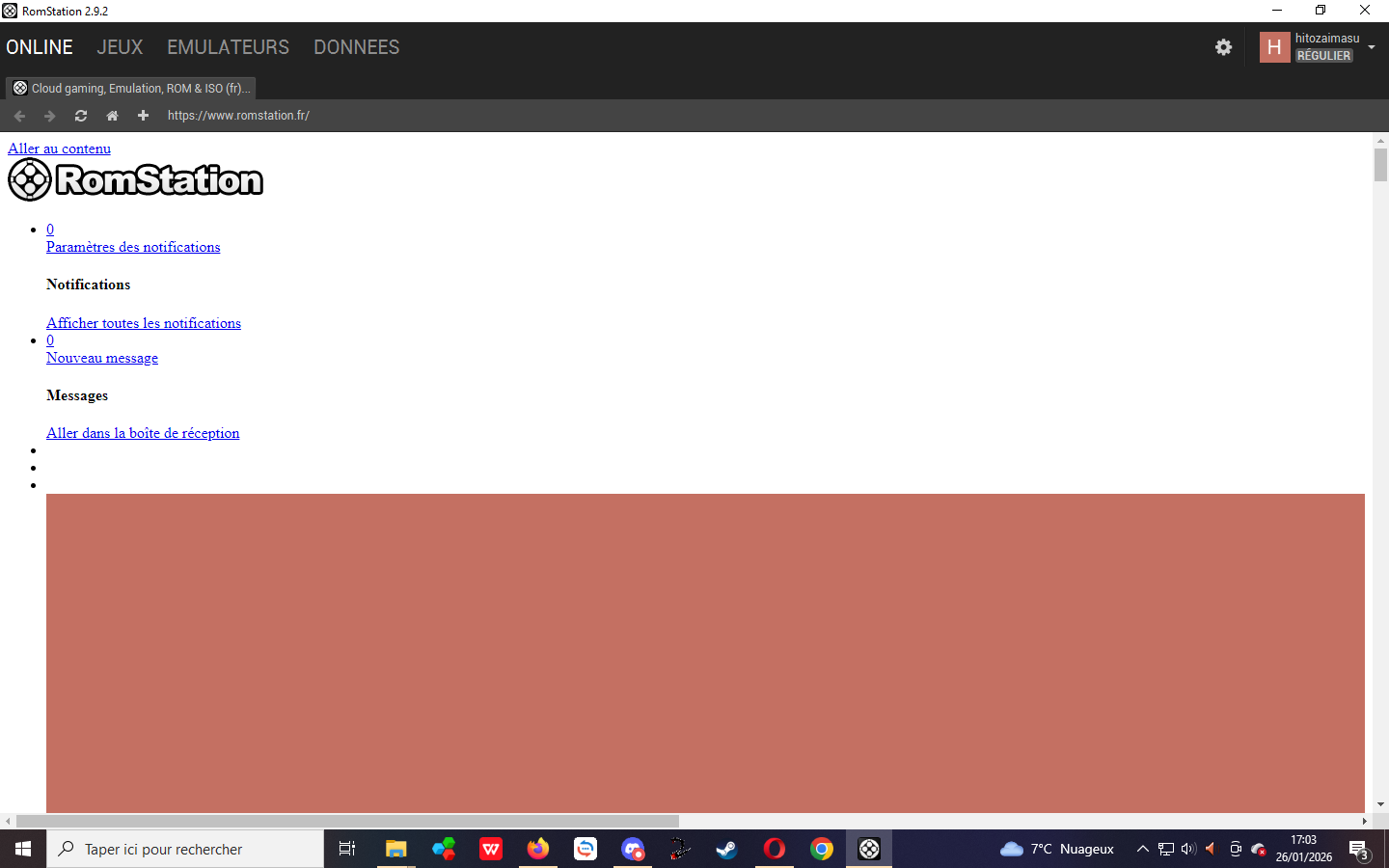
Task: Reload the page with refresh icon
Action: click(x=81, y=116)
